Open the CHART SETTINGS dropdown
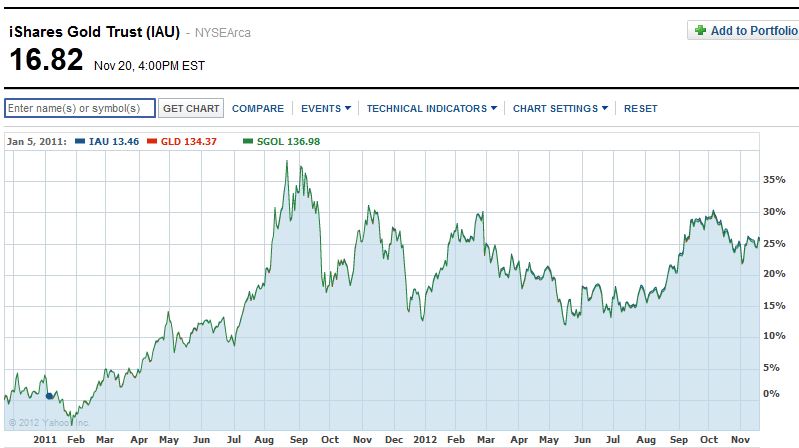799x448 pixels. (560, 109)
